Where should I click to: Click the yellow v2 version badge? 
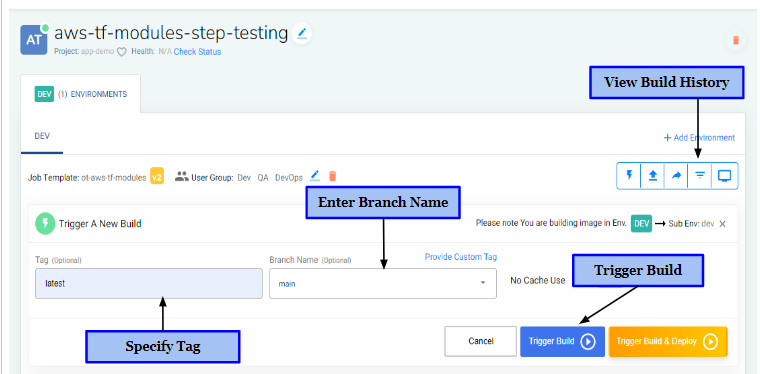click(x=157, y=177)
